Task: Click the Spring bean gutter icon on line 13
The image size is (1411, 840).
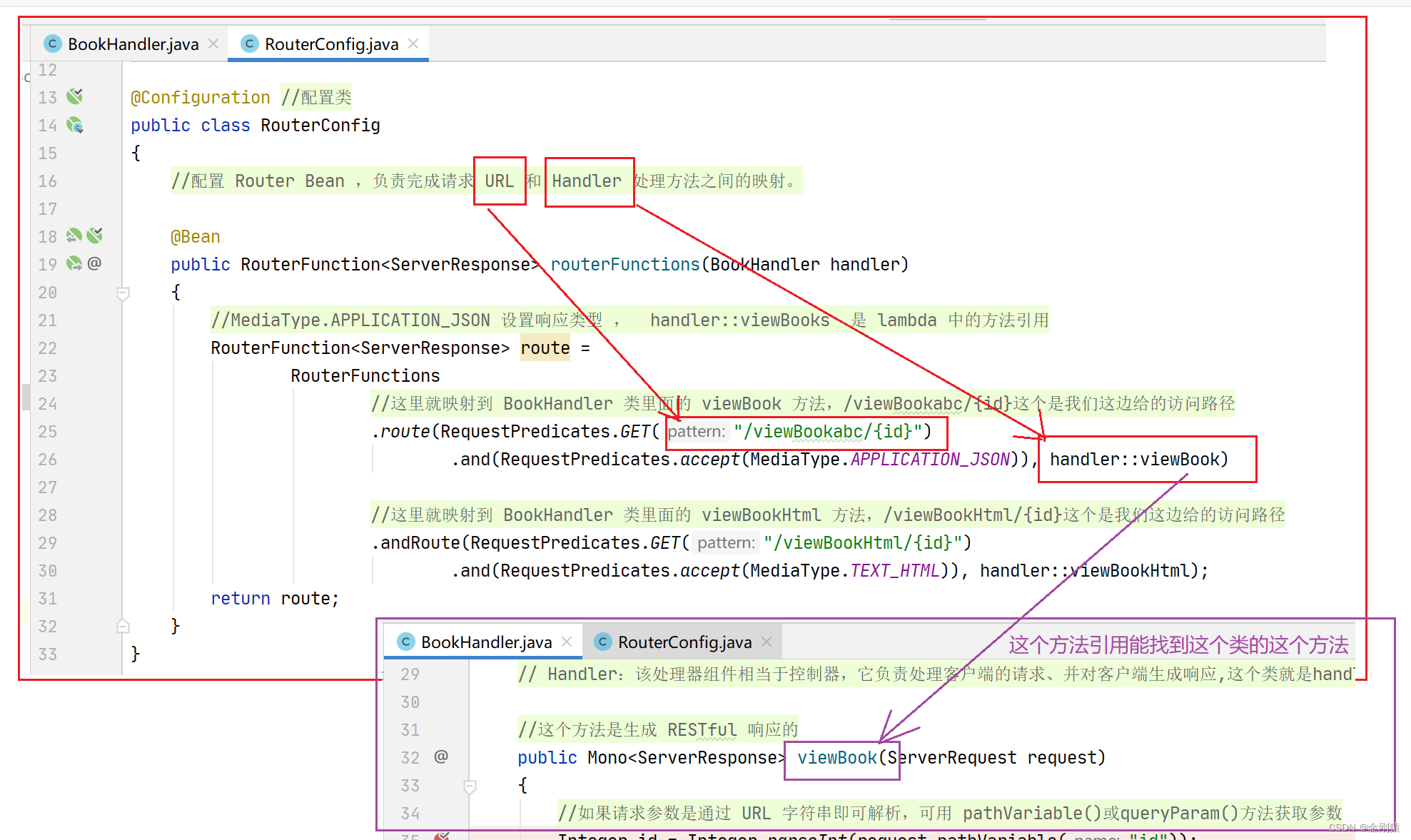Action: 75,96
